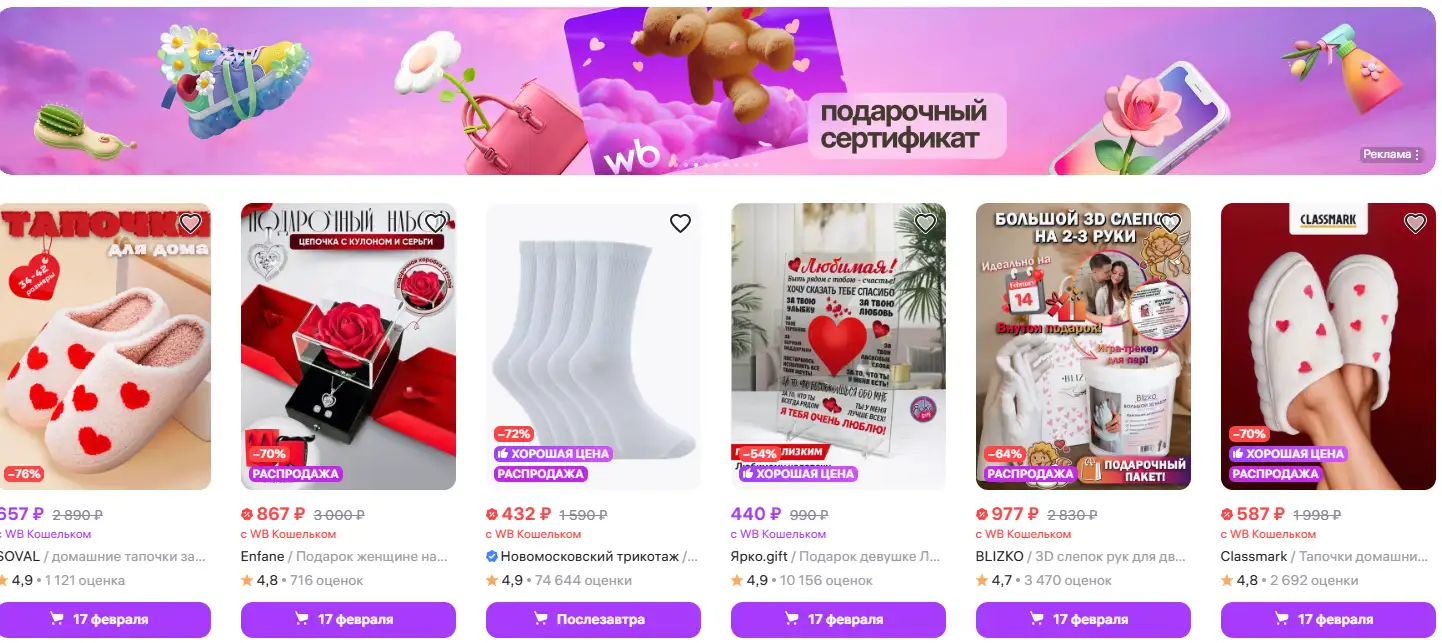Click Послезавтра cart button for socks
This screenshot has height=643, width=1442.
coord(593,619)
